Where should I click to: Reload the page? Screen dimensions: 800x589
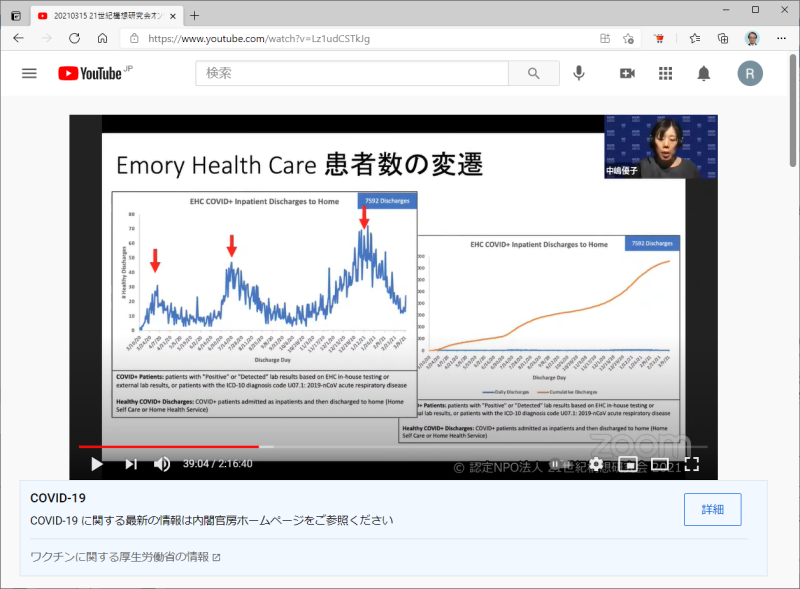tap(74, 38)
